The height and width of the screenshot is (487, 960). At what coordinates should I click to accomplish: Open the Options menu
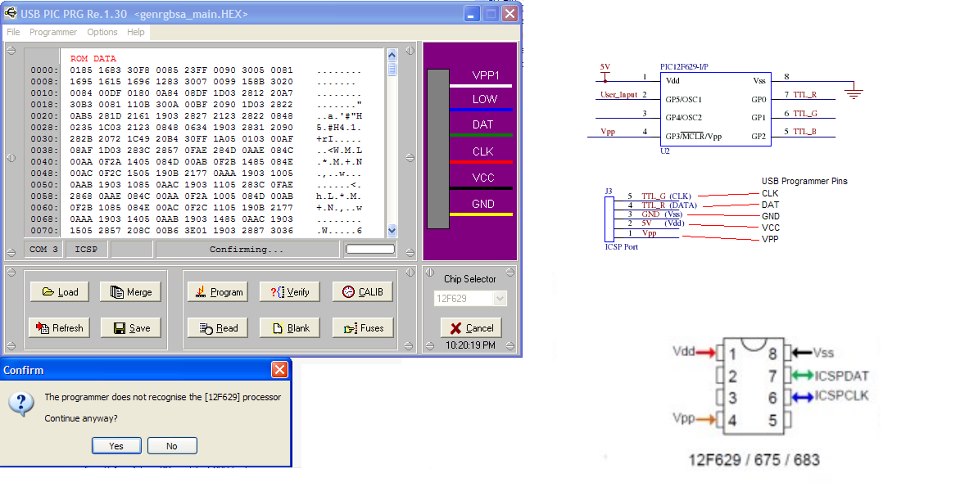tap(102, 32)
